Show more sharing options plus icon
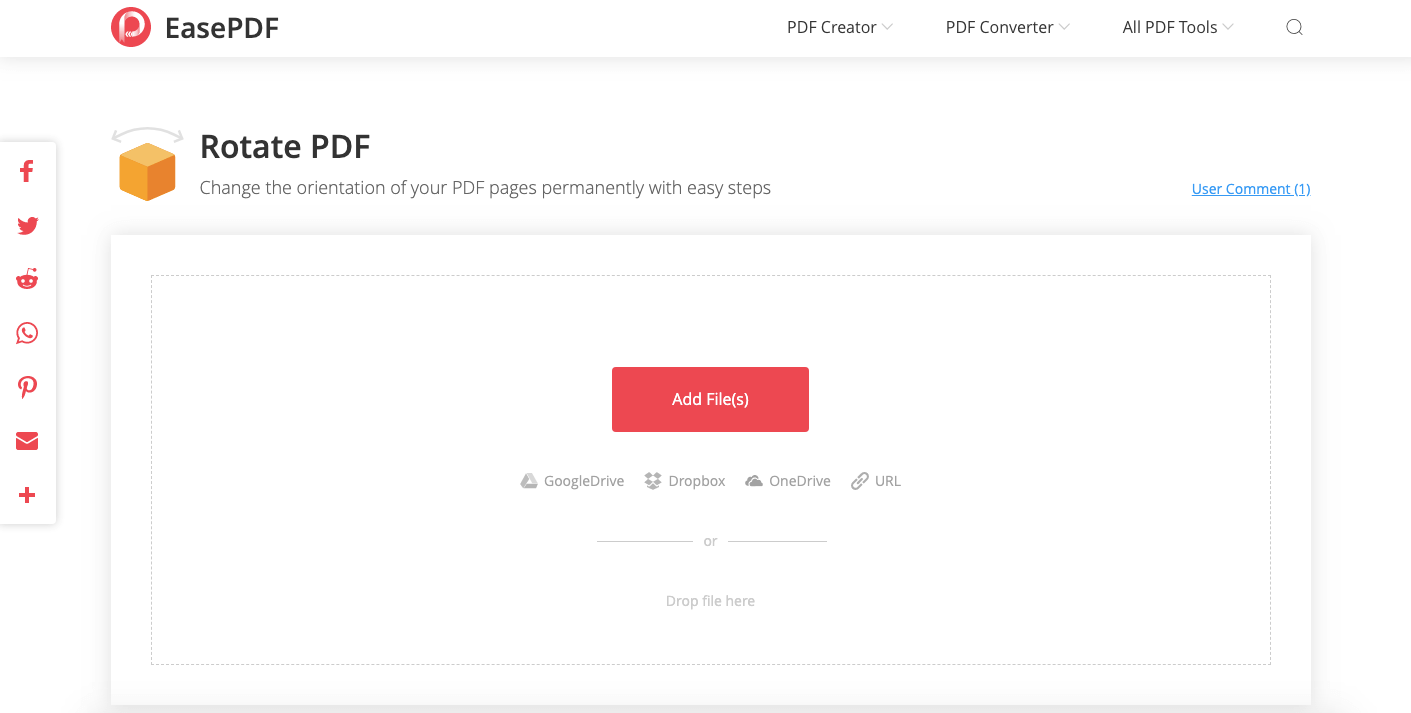This screenshot has height=713, width=1411. pos(27,495)
